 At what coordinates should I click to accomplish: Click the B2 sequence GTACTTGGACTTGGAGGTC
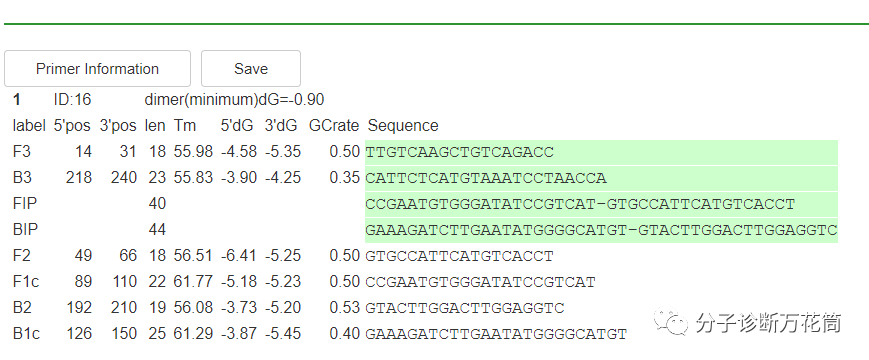[465, 308]
